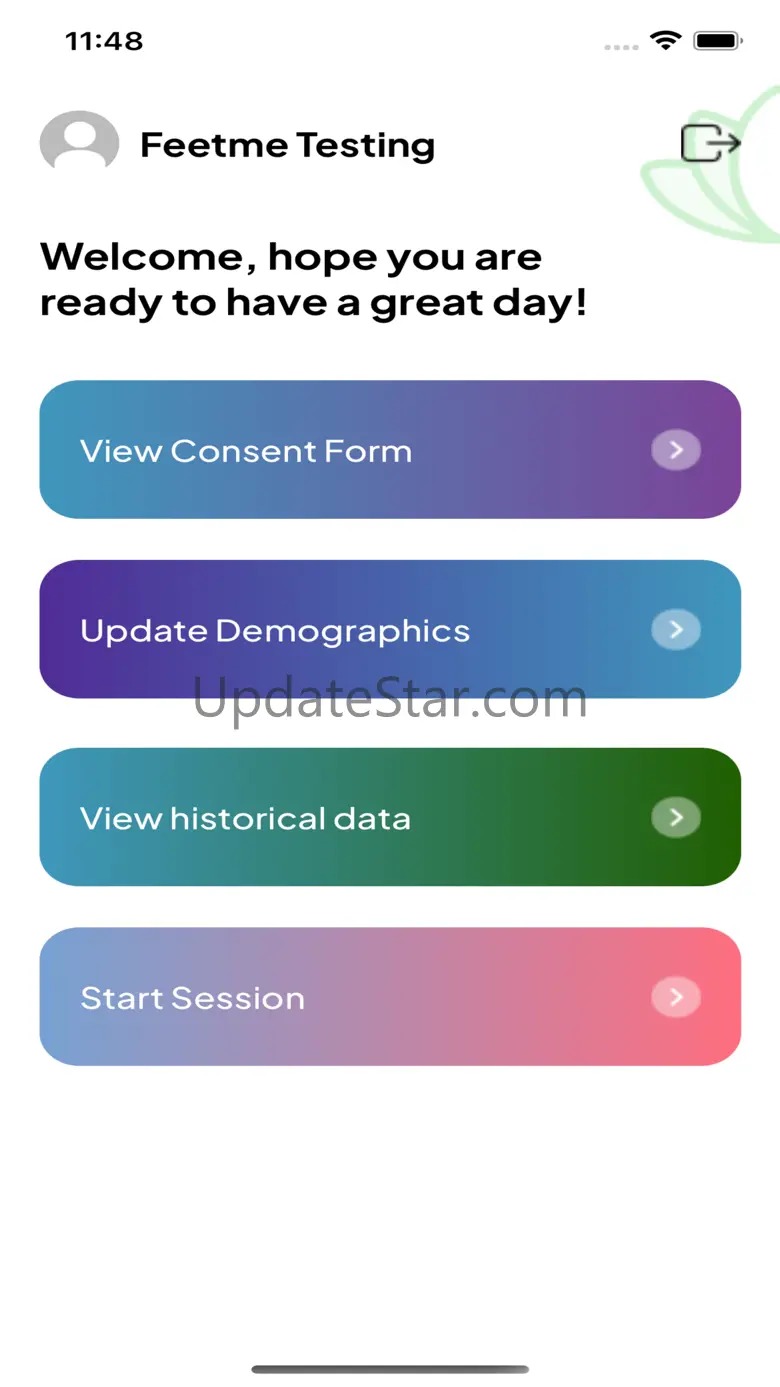The height and width of the screenshot is (1387, 780).
Task: Tap the Welcome greeting heading
Action: coord(313,280)
